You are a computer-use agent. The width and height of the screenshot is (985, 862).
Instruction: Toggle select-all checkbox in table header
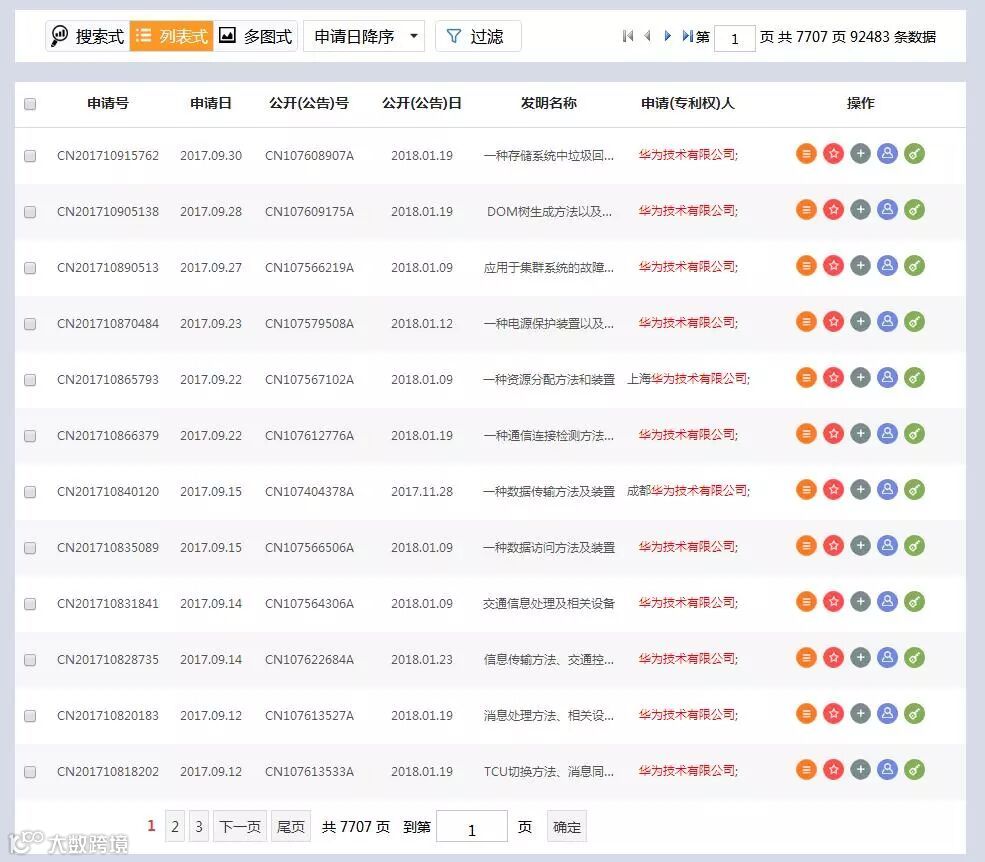click(30, 104)
